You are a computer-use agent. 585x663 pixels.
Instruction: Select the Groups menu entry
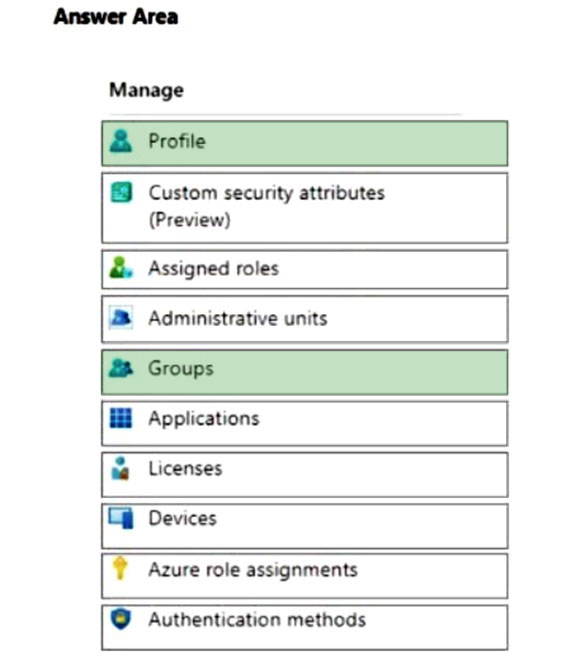click(x=305, y=373)
